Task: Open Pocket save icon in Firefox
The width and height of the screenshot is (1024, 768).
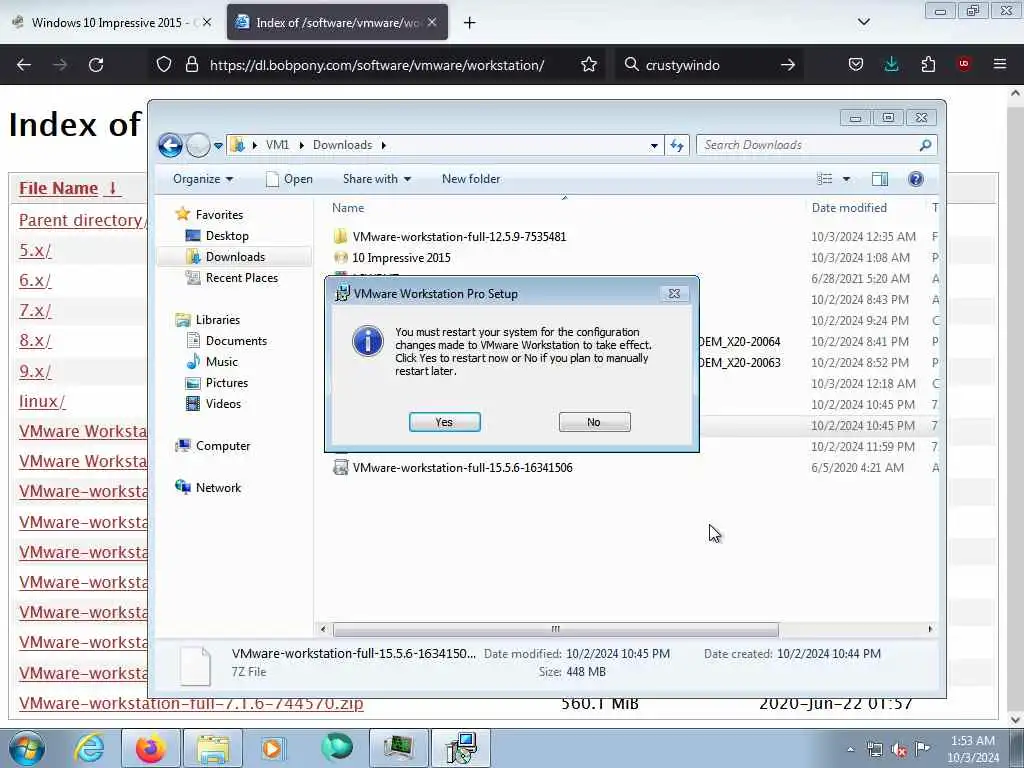Action: (x=856, y=64)
